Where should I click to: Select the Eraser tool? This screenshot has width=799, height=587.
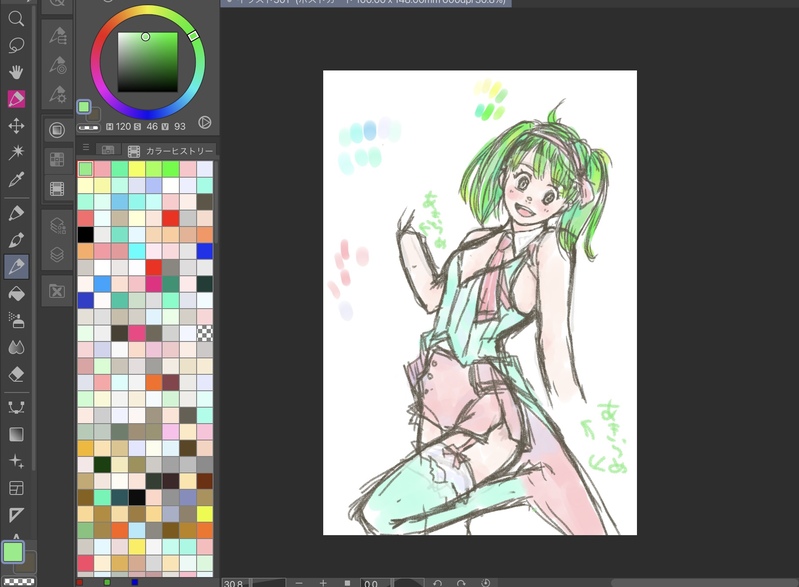pyautogui.click(x=16, y=375)
